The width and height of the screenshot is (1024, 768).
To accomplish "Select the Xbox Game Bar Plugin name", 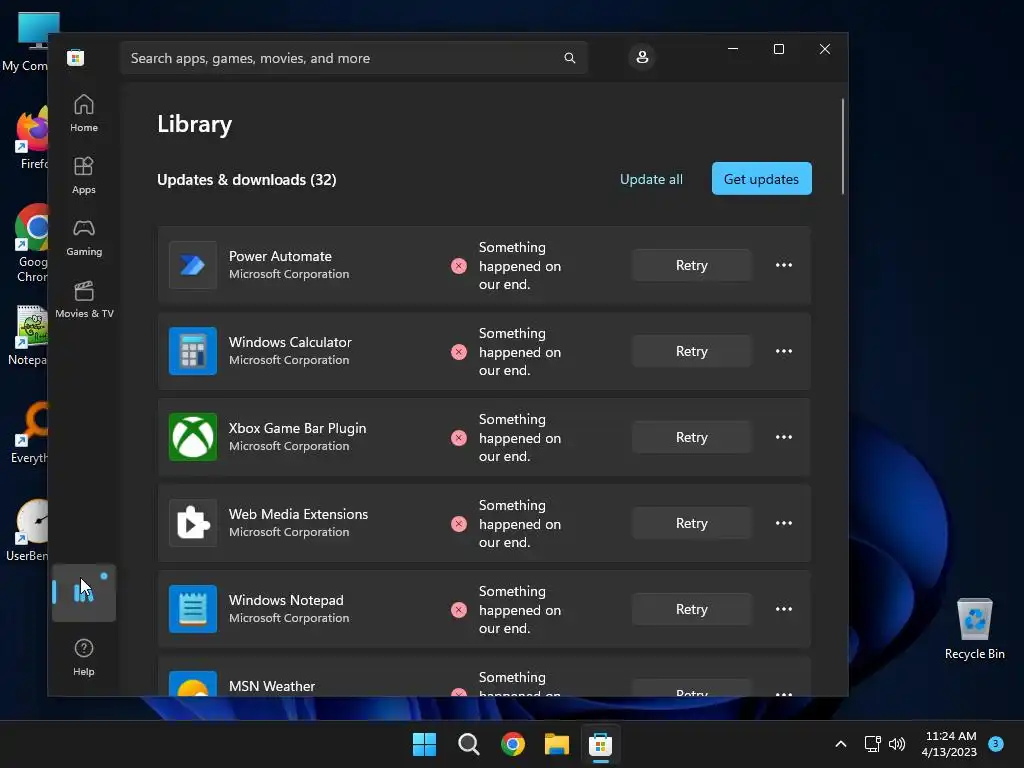I will pyautogui.click(x=297, y=428).
